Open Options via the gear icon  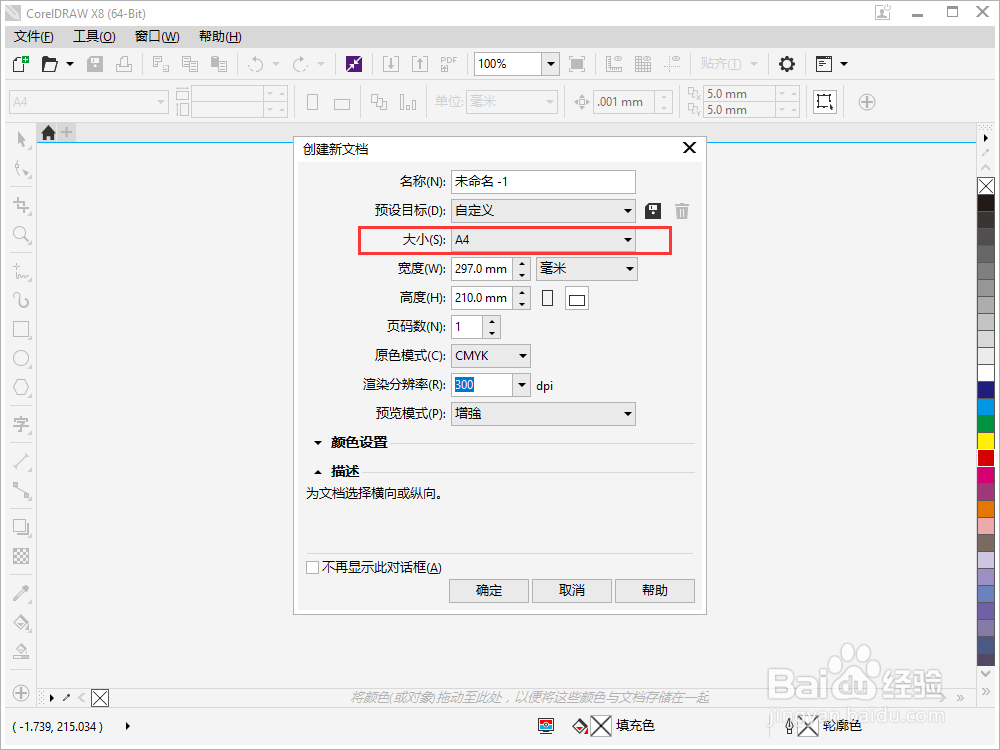point(787,64)
